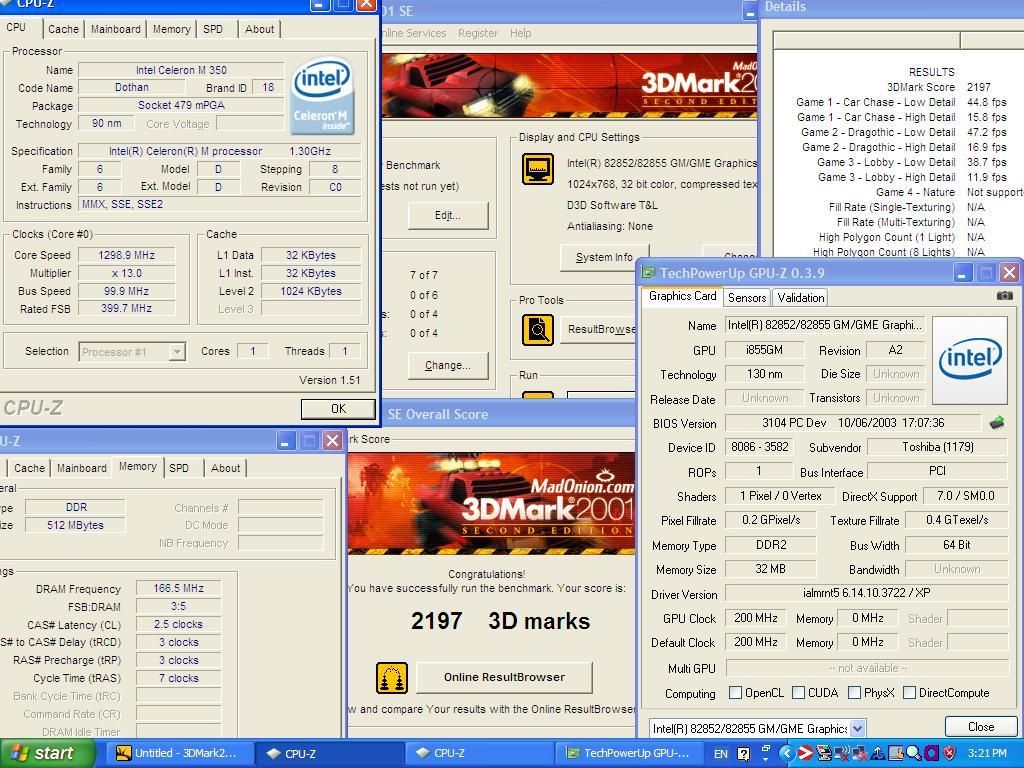Click the purple square tray icon
The height and width of the screenshot is (768, 1024).
pos(932,753)
